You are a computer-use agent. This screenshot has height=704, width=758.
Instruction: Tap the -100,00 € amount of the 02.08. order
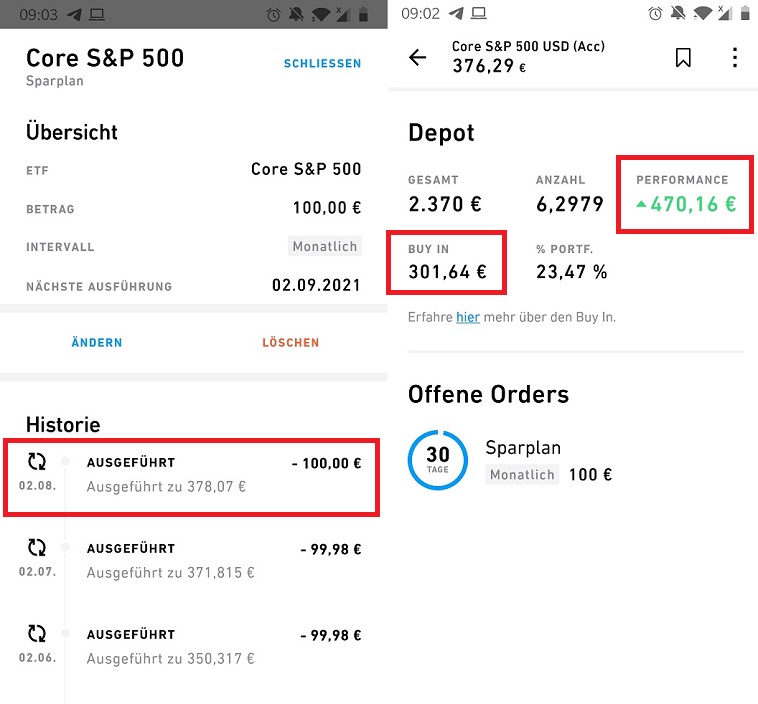pyautogui.click(x=326, y=463)
